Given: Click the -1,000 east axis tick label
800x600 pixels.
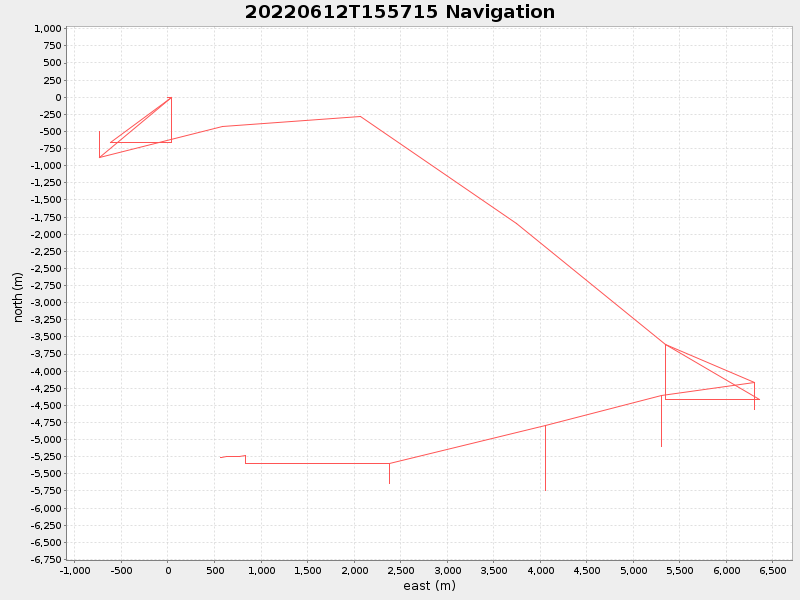Looking at the screenshot, I should (x=74, y=570).
